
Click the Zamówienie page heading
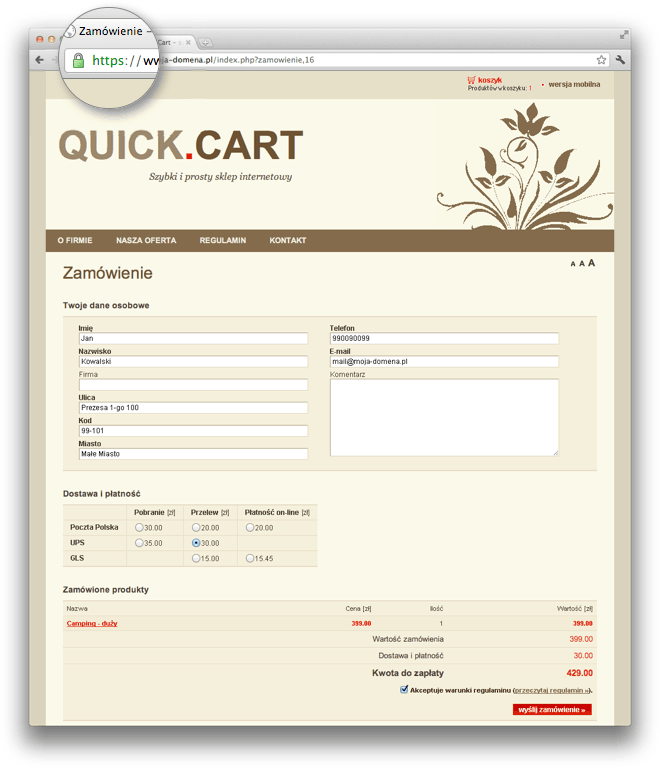108,273
